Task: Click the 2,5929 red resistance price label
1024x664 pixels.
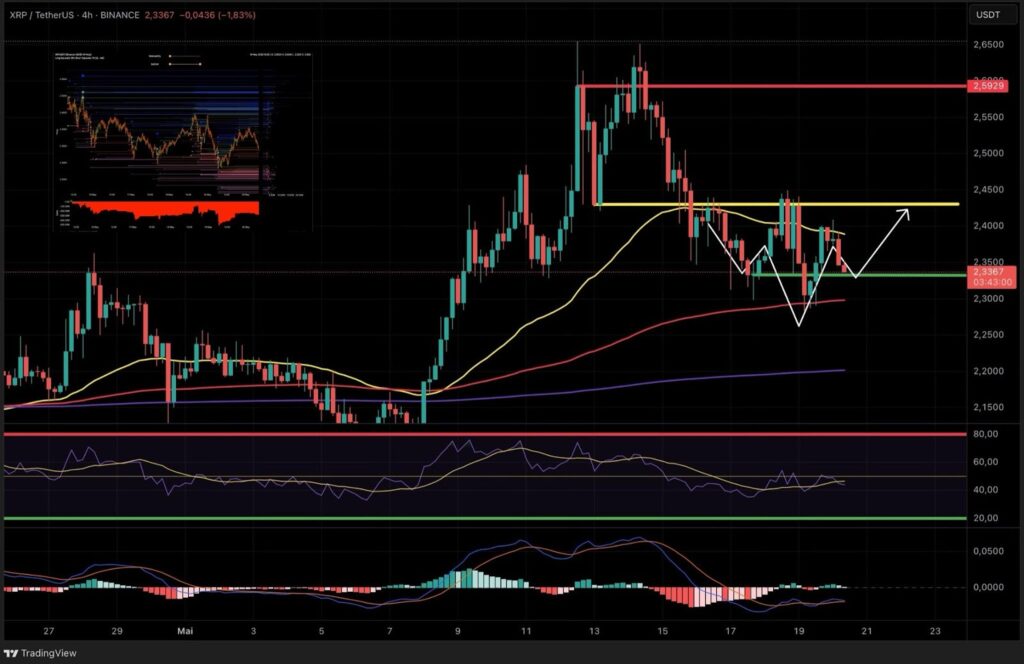Action: (x=988, y=88)
